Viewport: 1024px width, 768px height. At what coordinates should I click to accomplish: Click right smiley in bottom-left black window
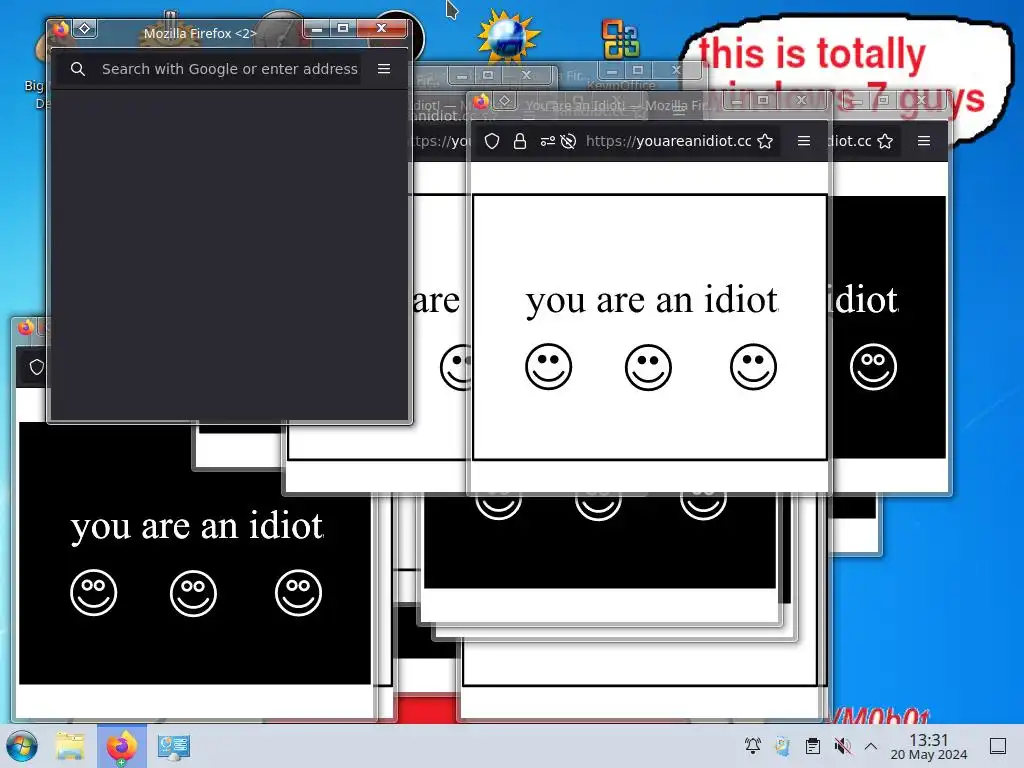298,593
